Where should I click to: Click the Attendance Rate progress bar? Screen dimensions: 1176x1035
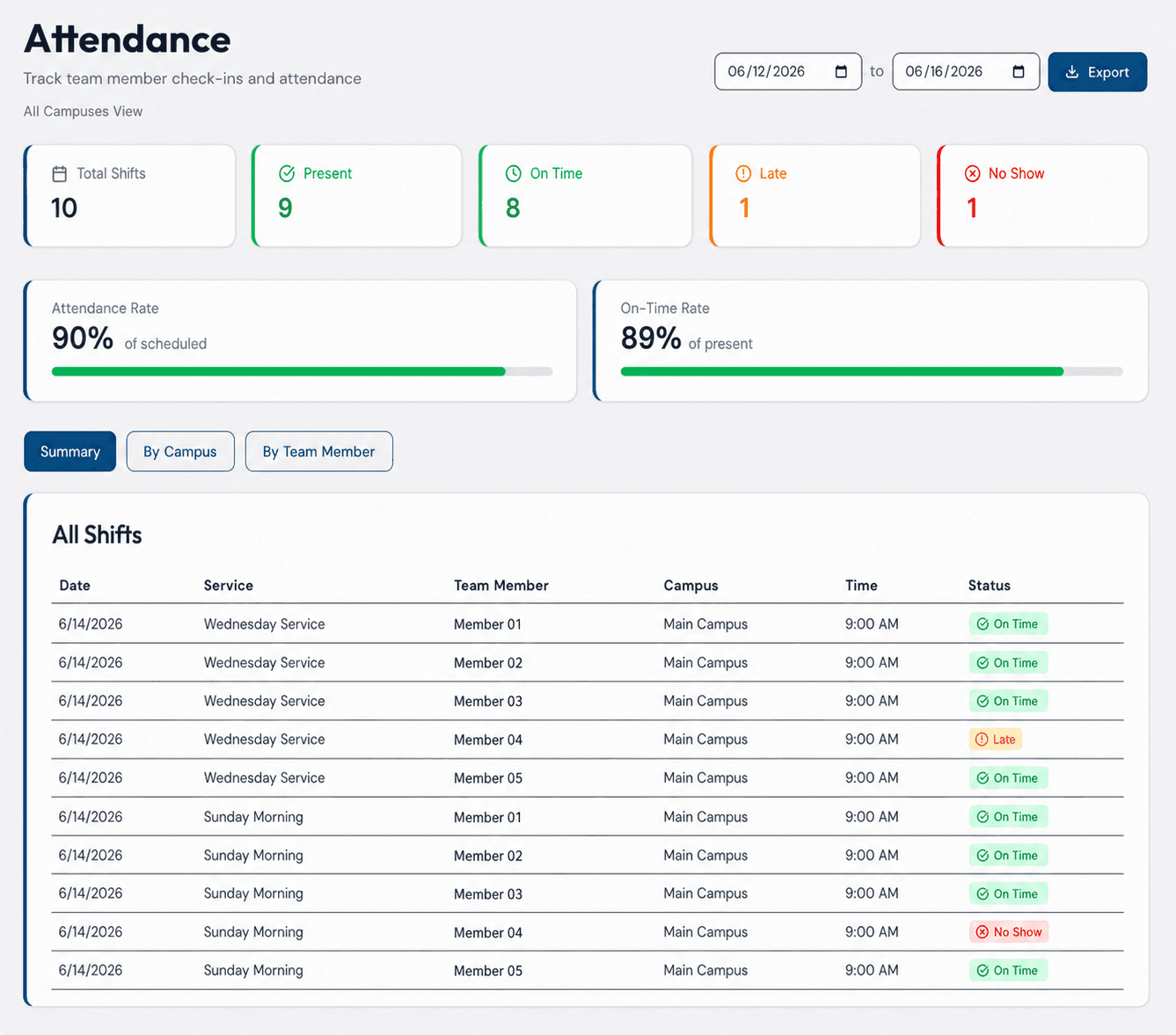[302, 372]
